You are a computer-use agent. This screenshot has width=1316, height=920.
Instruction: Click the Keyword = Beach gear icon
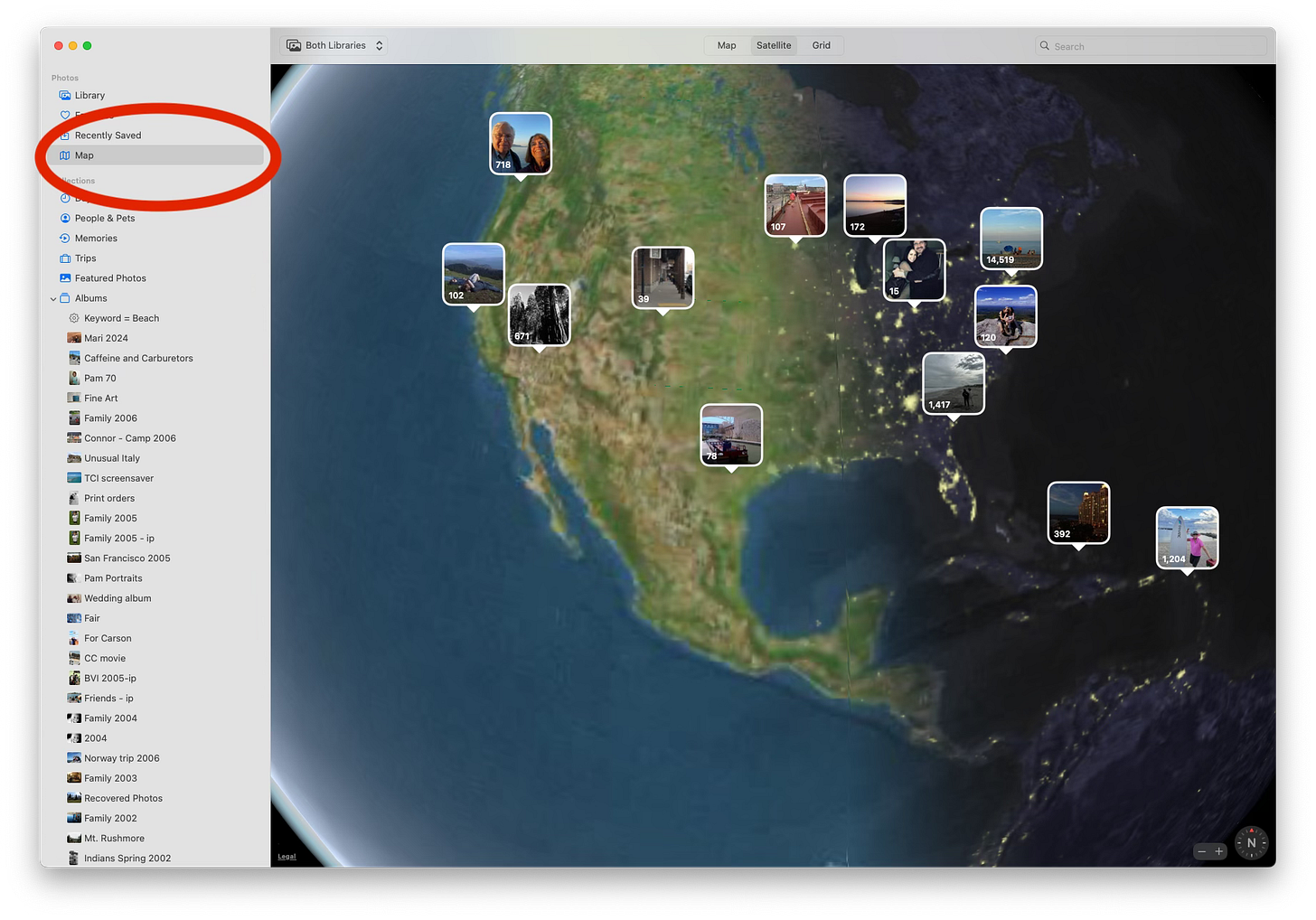74,318
